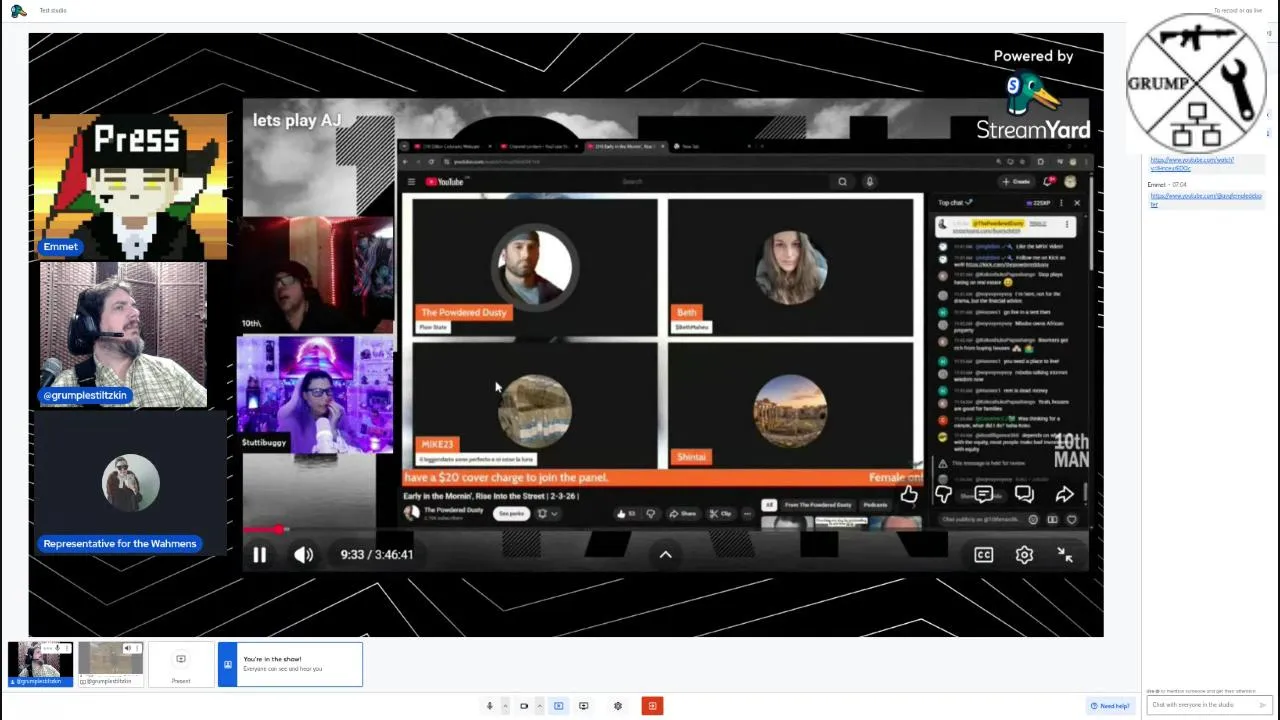Select the @grumplestiltzkin screen share thumbnail
Viewport: 1280px width, 720px height.
click(110, 664)
